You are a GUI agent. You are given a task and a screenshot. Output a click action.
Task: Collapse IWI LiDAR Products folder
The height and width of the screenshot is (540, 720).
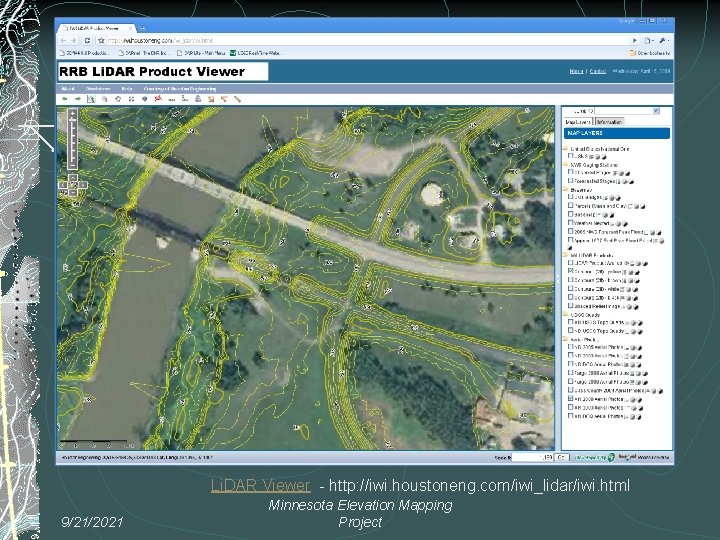pyautogui.click(x=566, y=255)
